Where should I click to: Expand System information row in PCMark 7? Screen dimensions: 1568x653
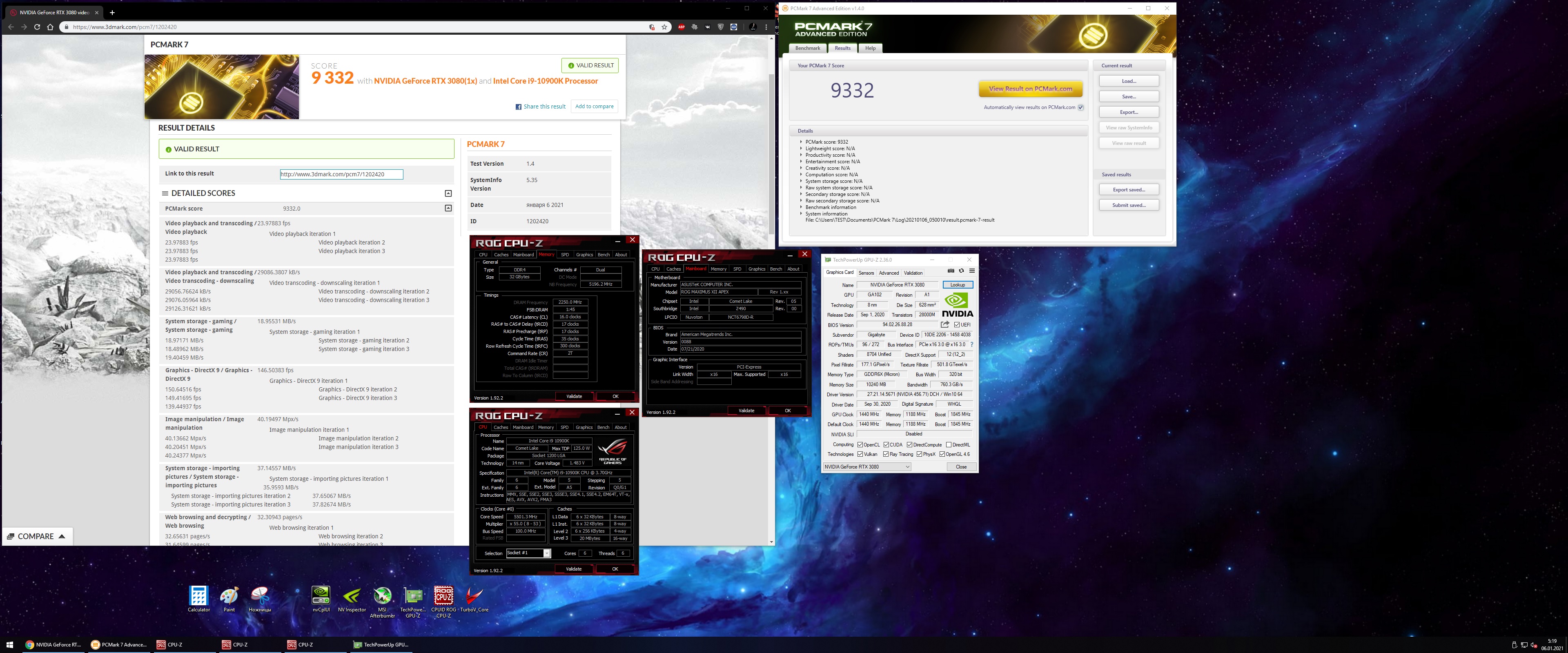pos(800,213)
